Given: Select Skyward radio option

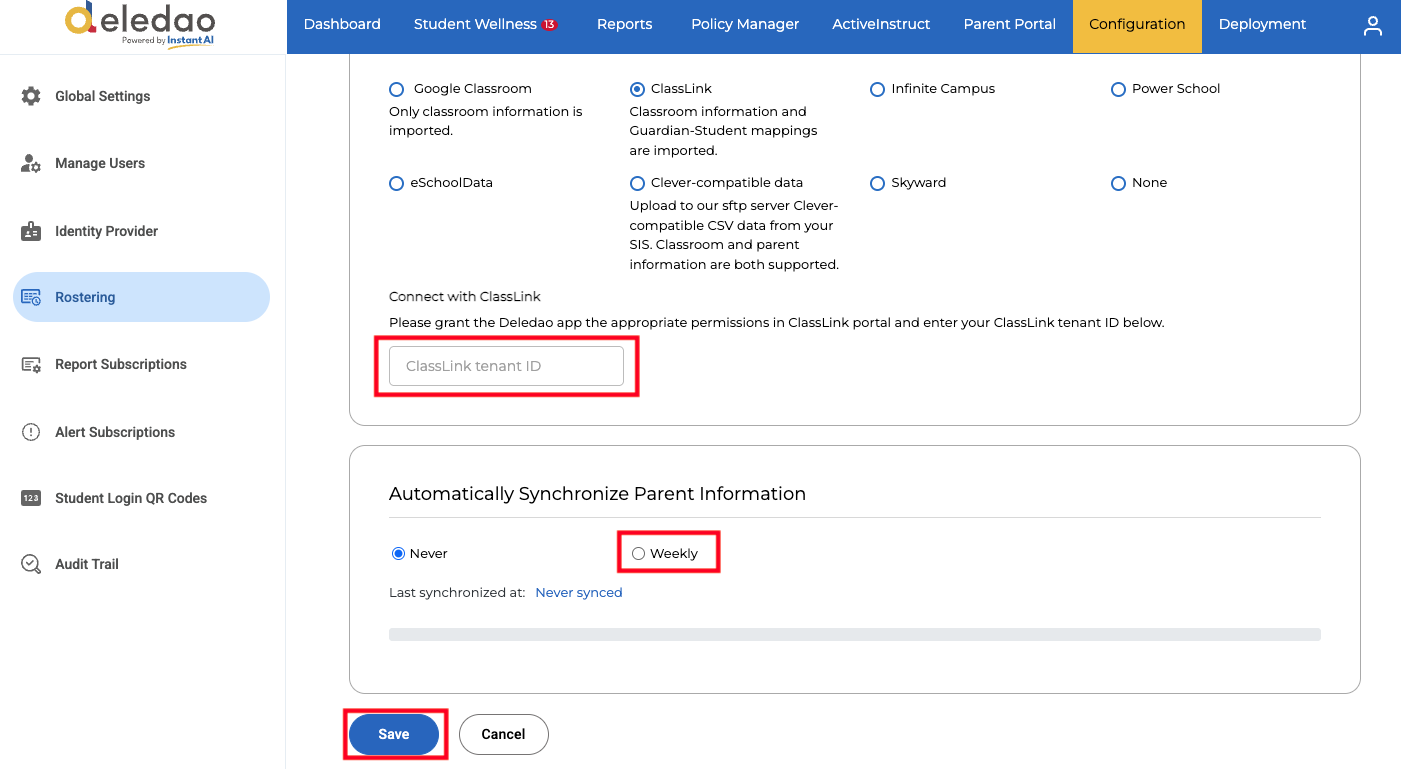Looking at the screenshot, I should 877,183.
